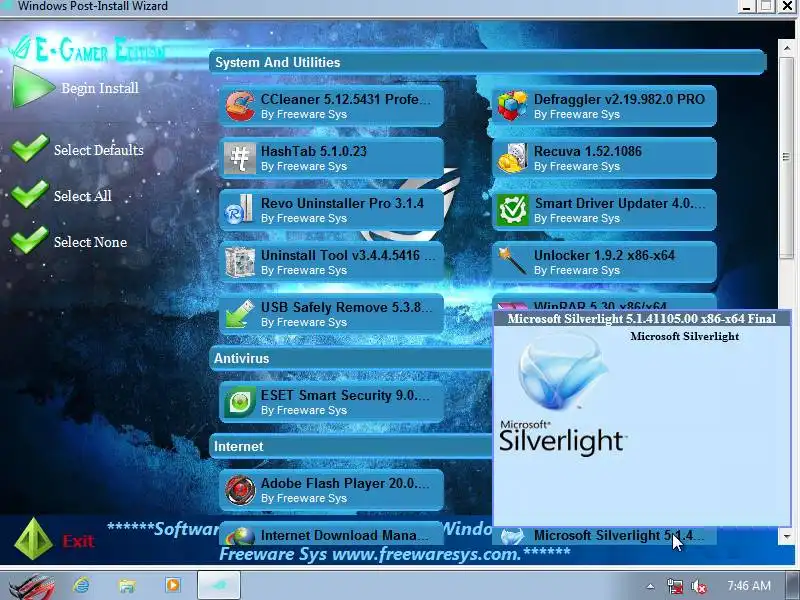This screenshot has width=800, height=600.
Task: Click the Select All label
Action: coord(83,196)
